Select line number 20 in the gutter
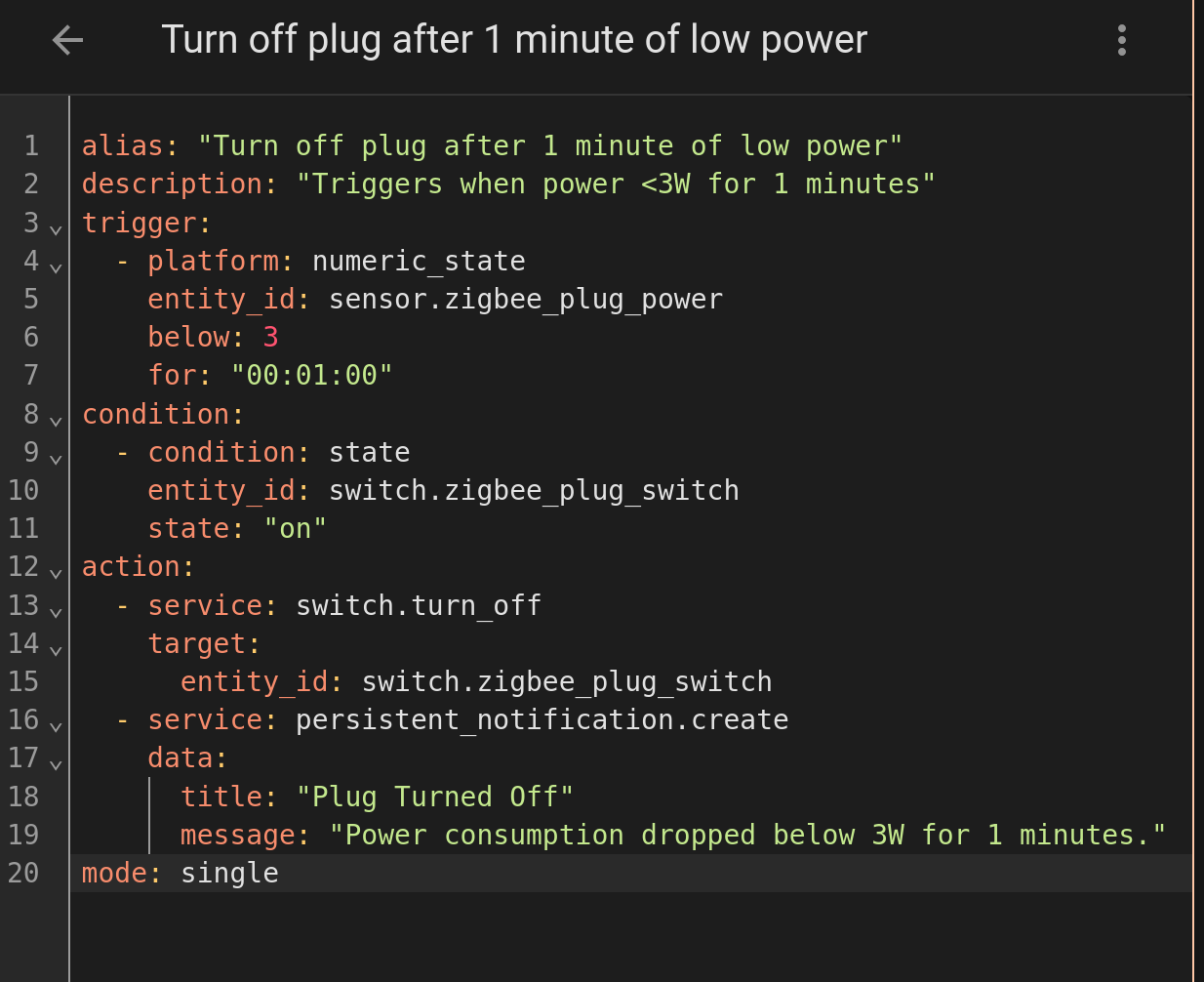1204x982 pixels. click(23, 873)
